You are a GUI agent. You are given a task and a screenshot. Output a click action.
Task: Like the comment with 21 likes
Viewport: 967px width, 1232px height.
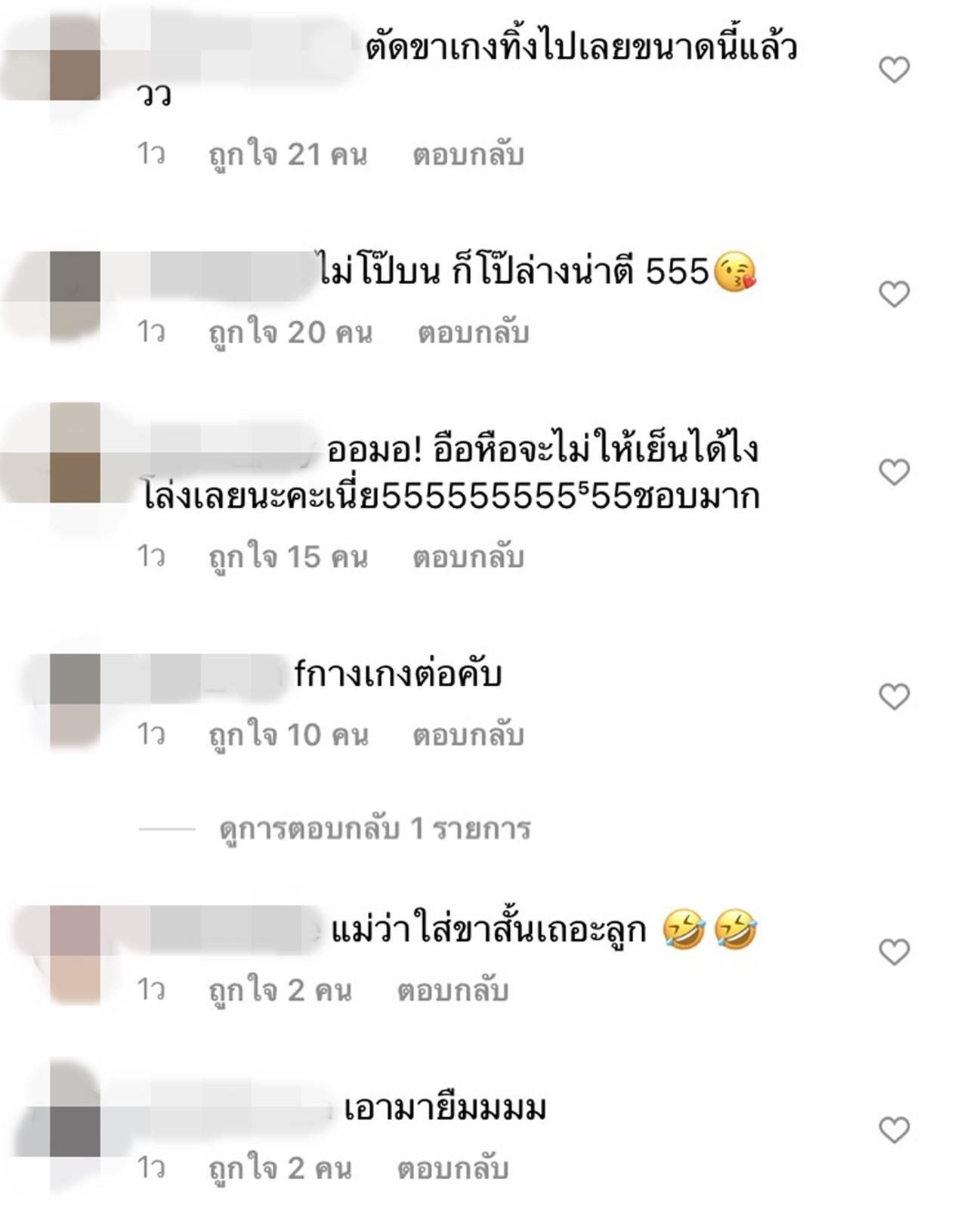point(894,70)
